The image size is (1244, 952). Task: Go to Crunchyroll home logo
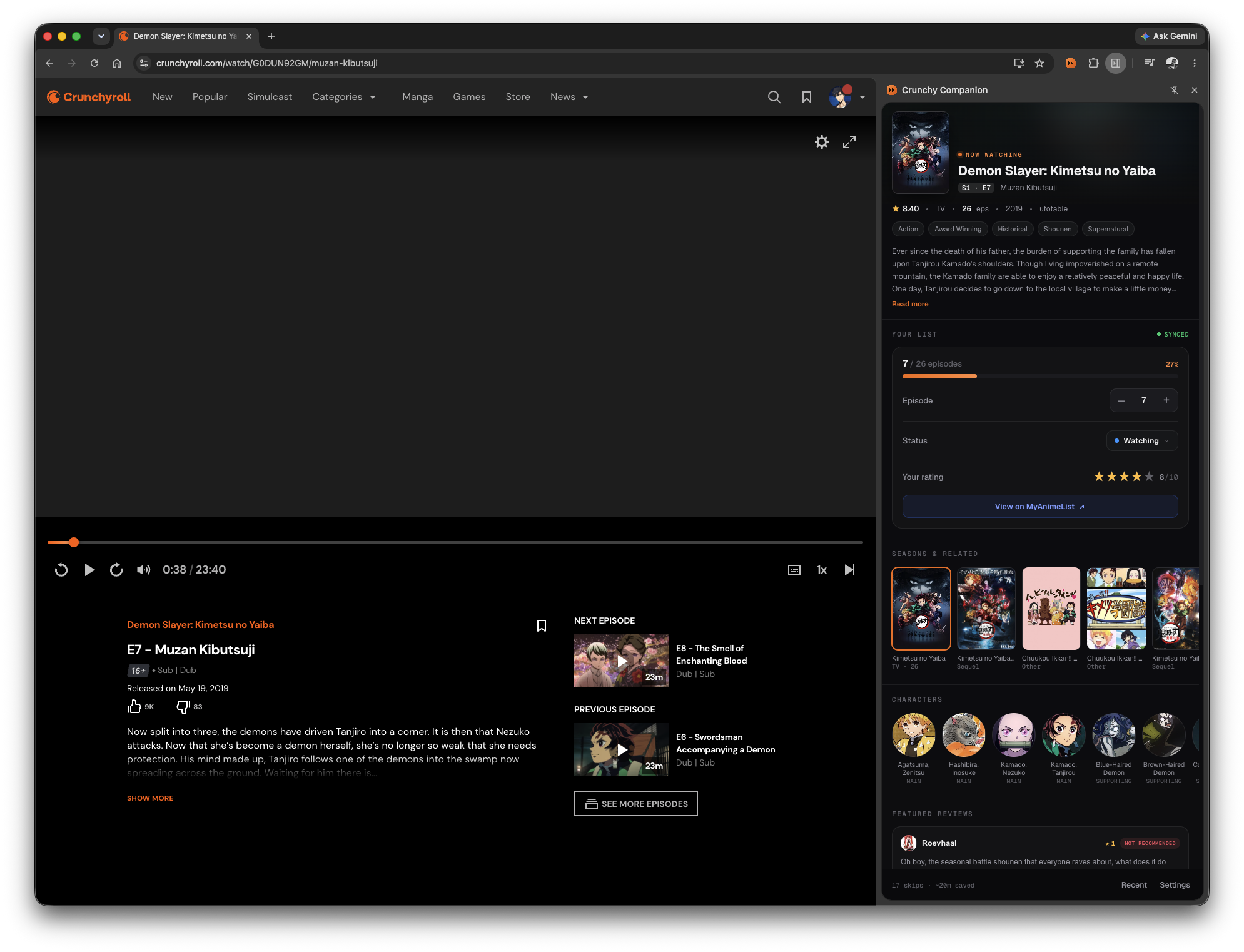[89, 97]
